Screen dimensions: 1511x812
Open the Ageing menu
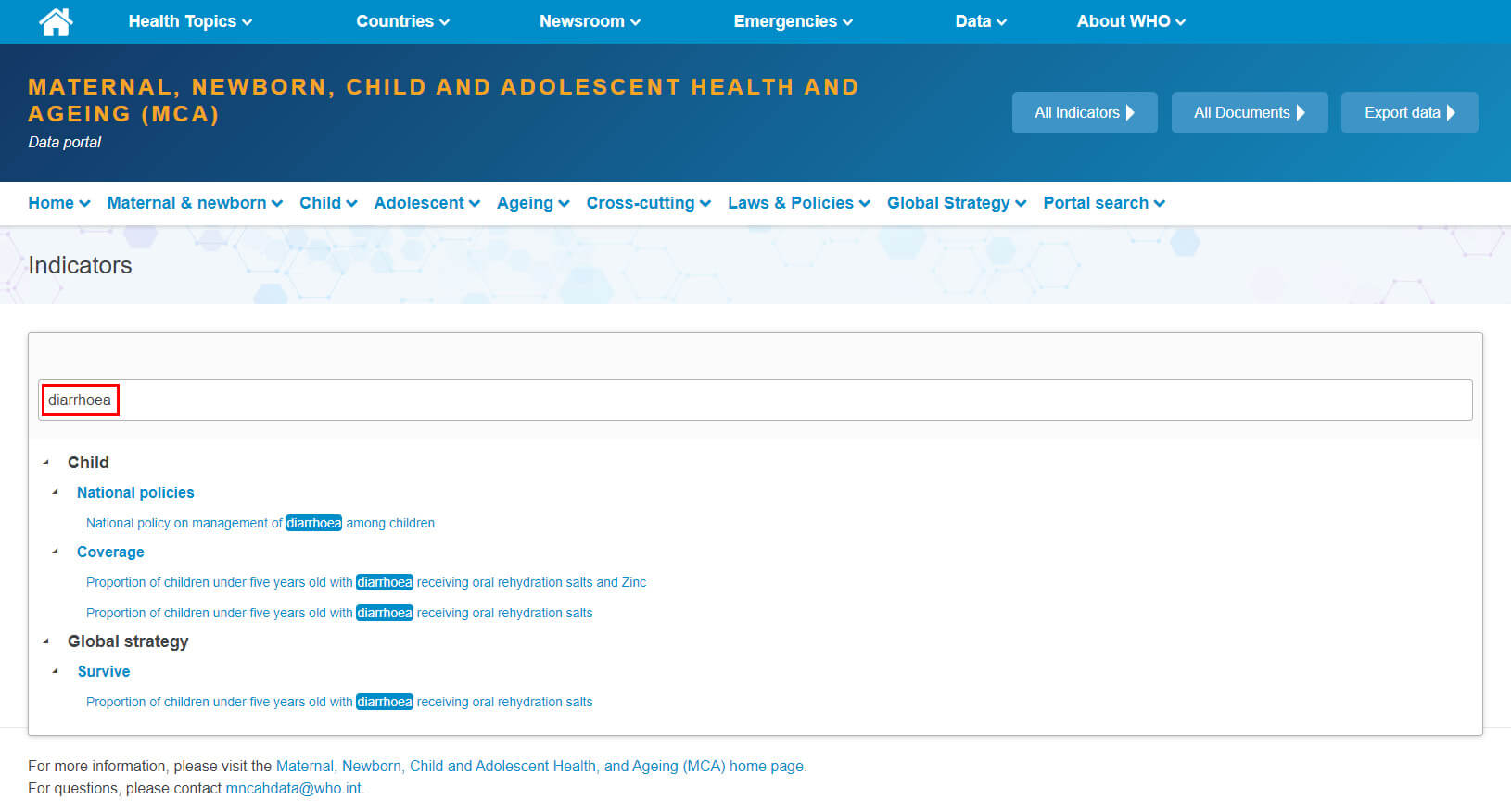click(x=533, y=203)
